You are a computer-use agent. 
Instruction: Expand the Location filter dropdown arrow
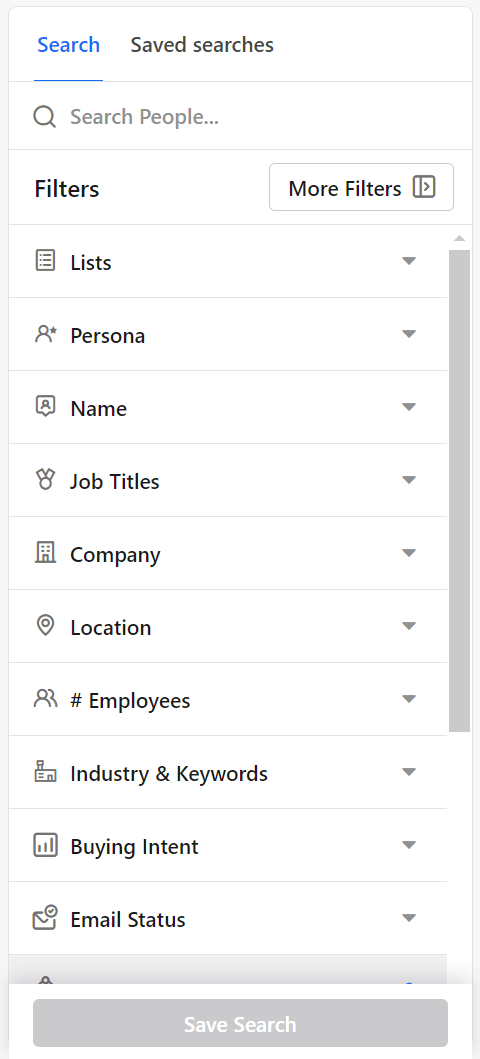click(x=408, y=625)
